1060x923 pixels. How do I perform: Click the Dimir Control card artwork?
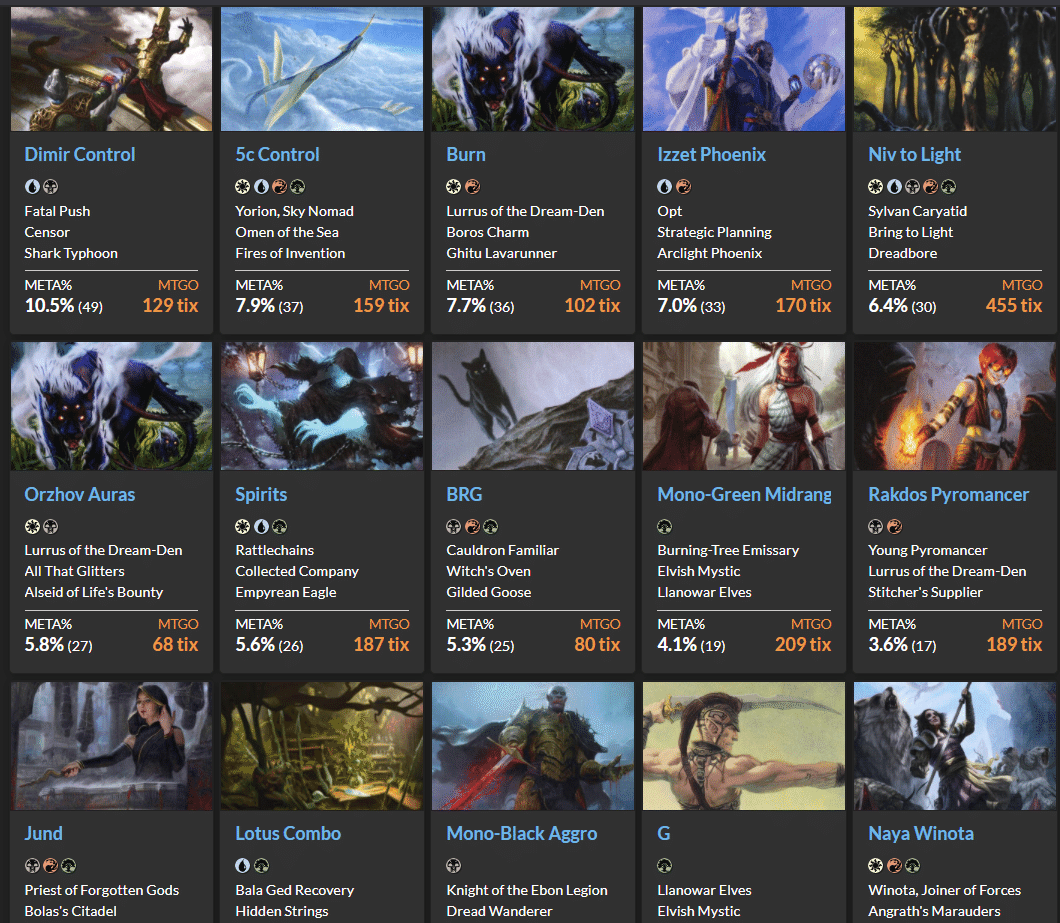click(x=112, y=69)
